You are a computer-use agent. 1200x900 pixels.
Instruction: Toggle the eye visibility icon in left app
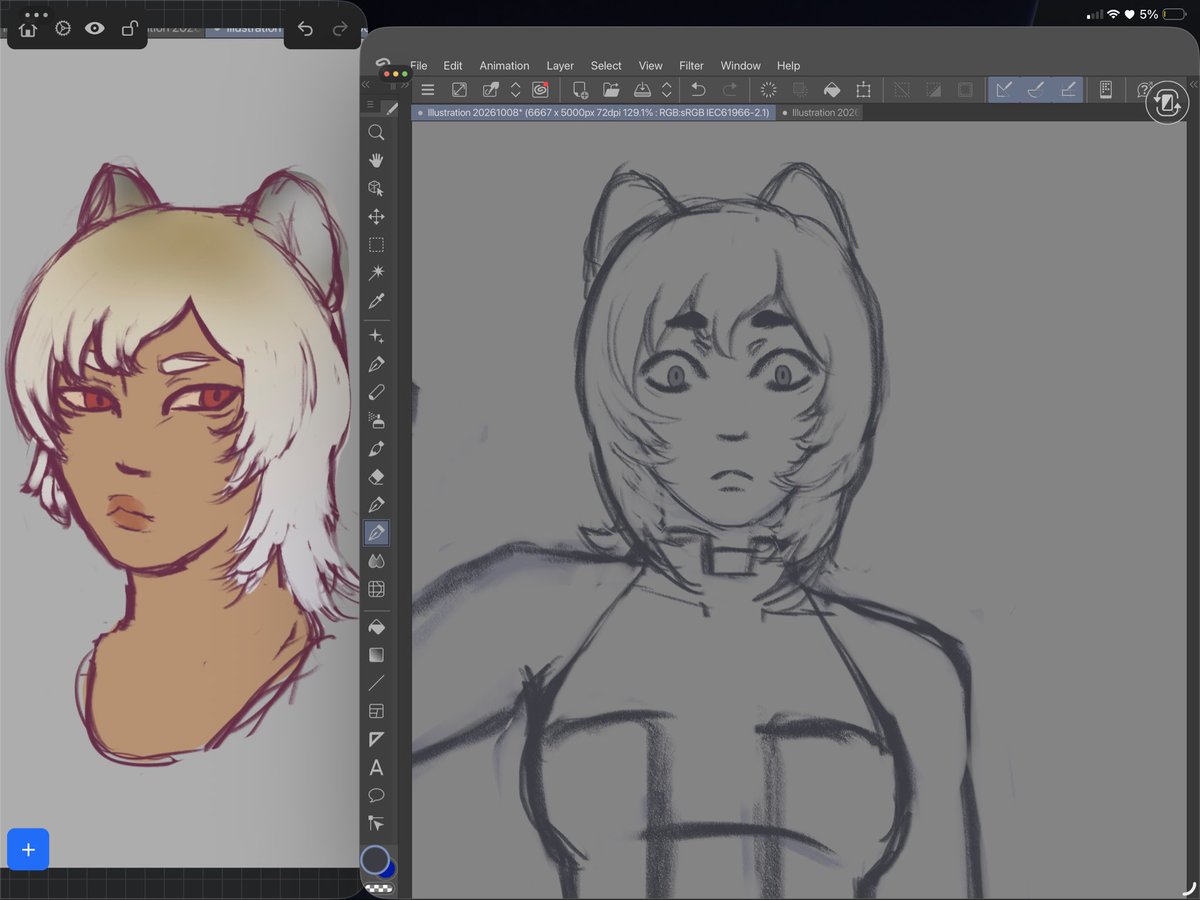[95, 29]
